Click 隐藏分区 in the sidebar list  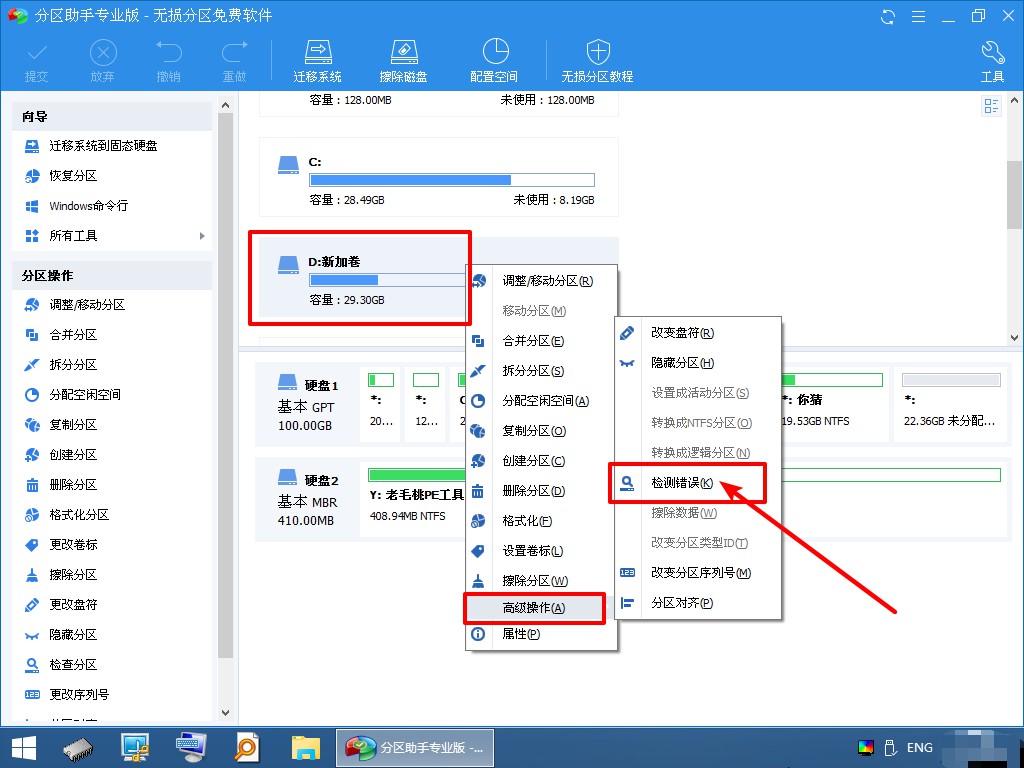[73, 635]
